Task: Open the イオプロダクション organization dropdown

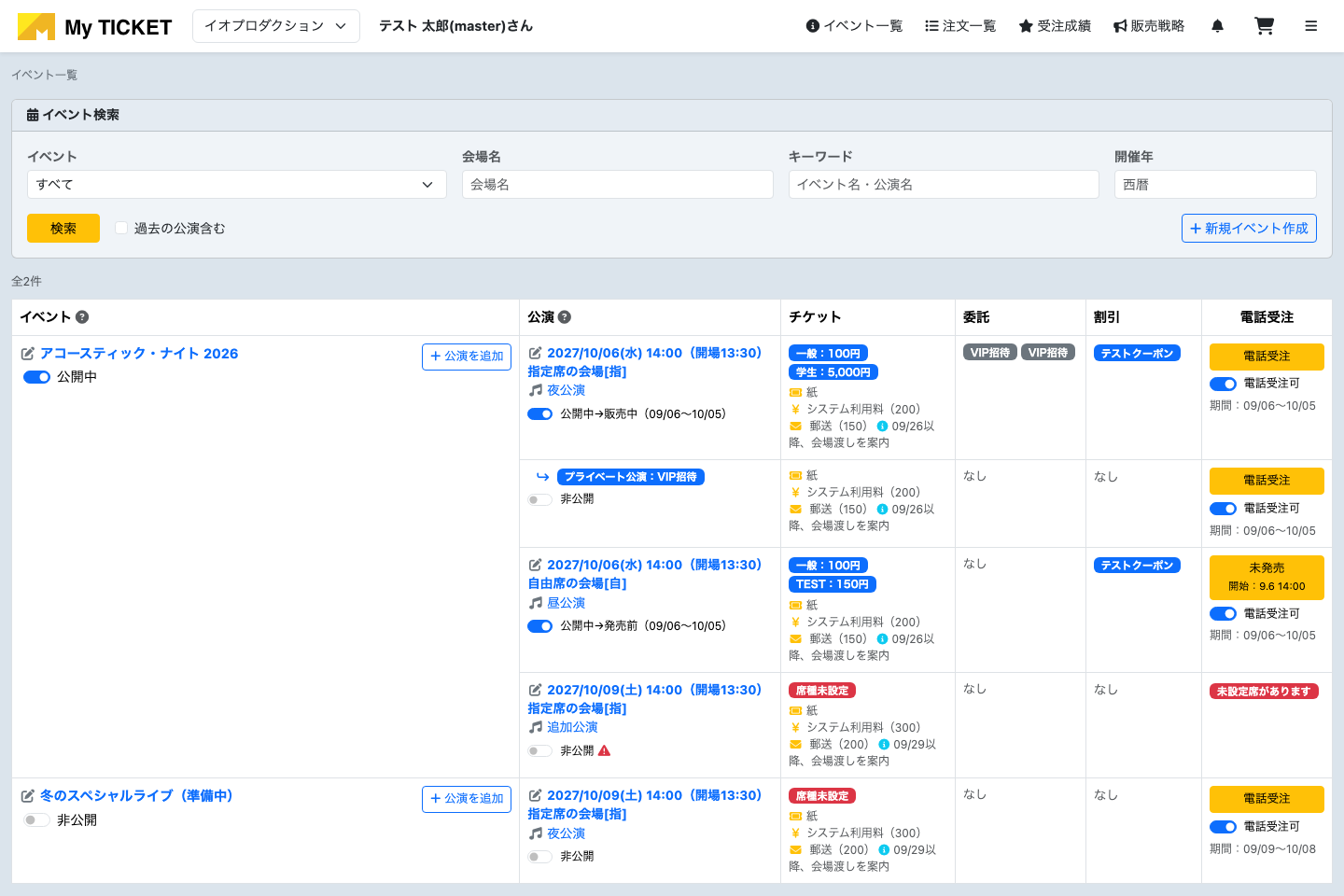Action: 276,26
